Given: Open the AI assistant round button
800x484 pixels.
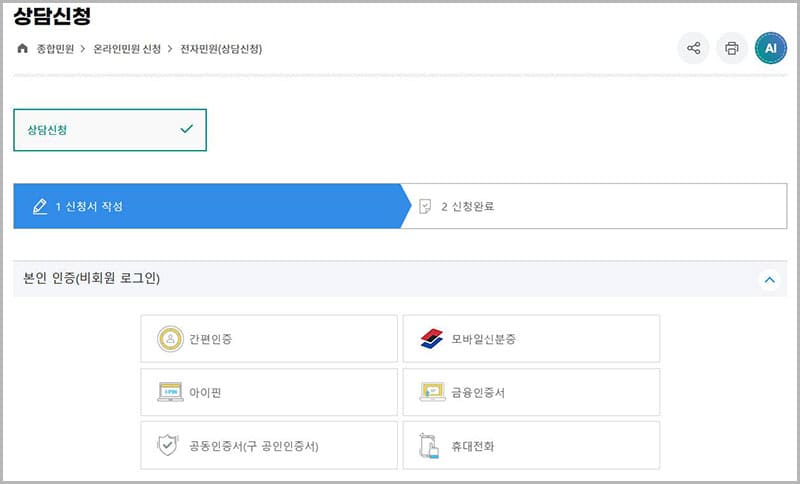Looking at the screenshot, I should pyautogui.click(x=770, y=48).
